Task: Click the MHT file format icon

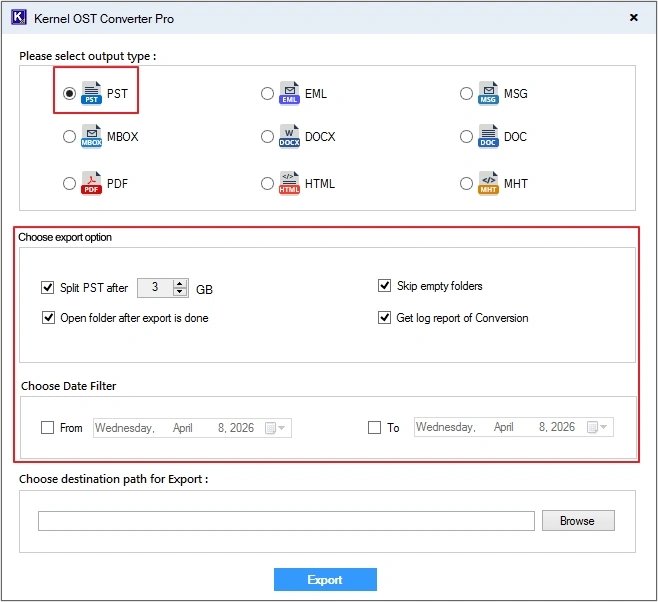Action: coord(488,184)
